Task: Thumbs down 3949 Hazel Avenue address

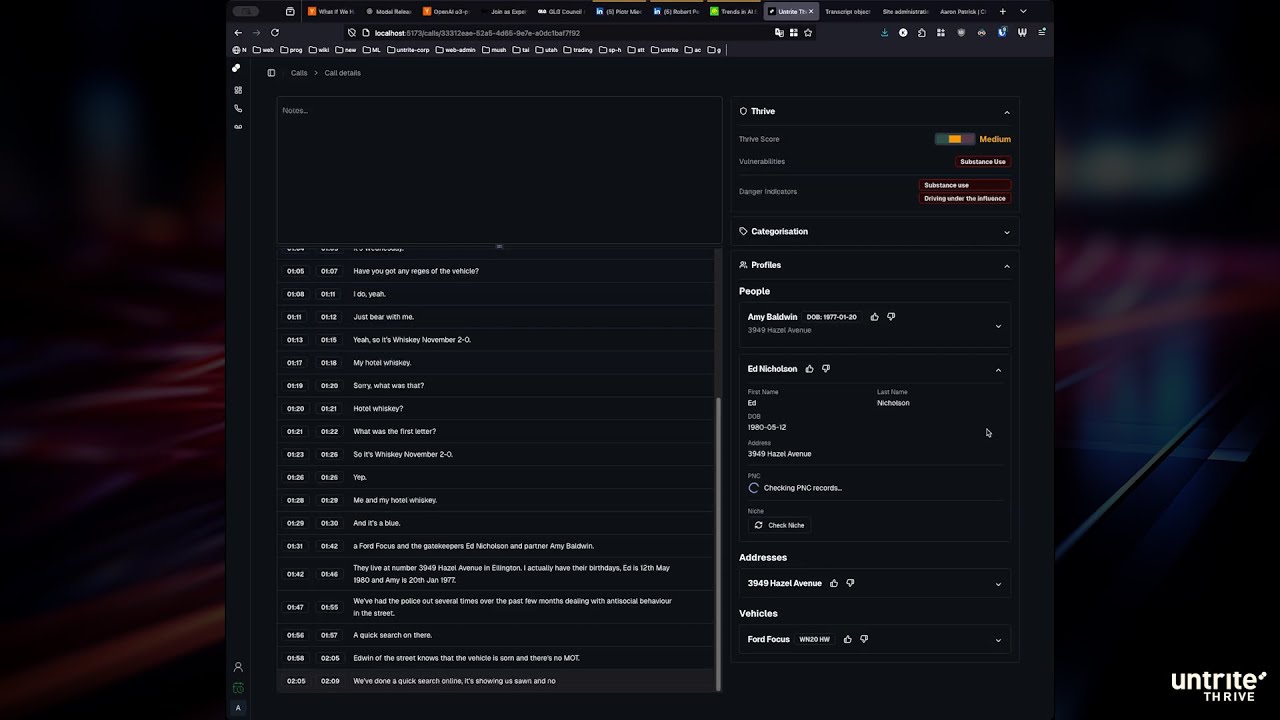Action: (851, 583)
